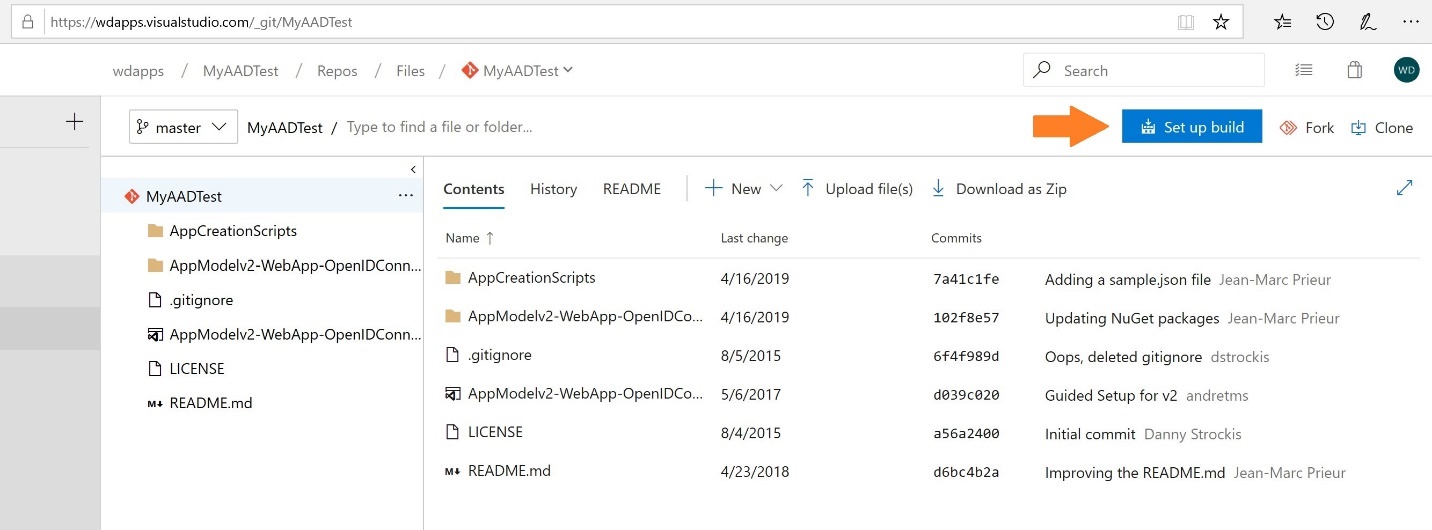
Task: Open commit 102f8e57
Action: (966, 318)
